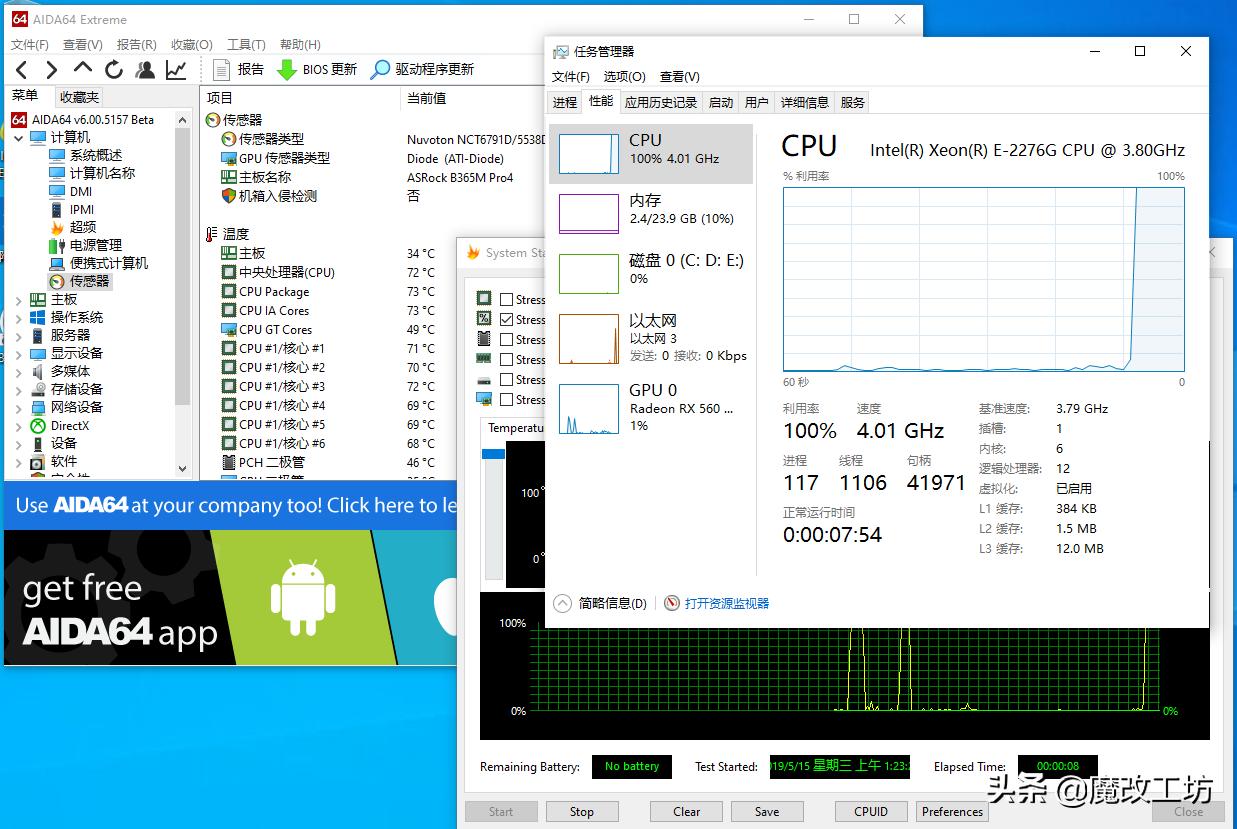Screen dimensions: 1237x829
Task: Click AIDA64 tree scrollbar up arrow
Action: (182, 119)
